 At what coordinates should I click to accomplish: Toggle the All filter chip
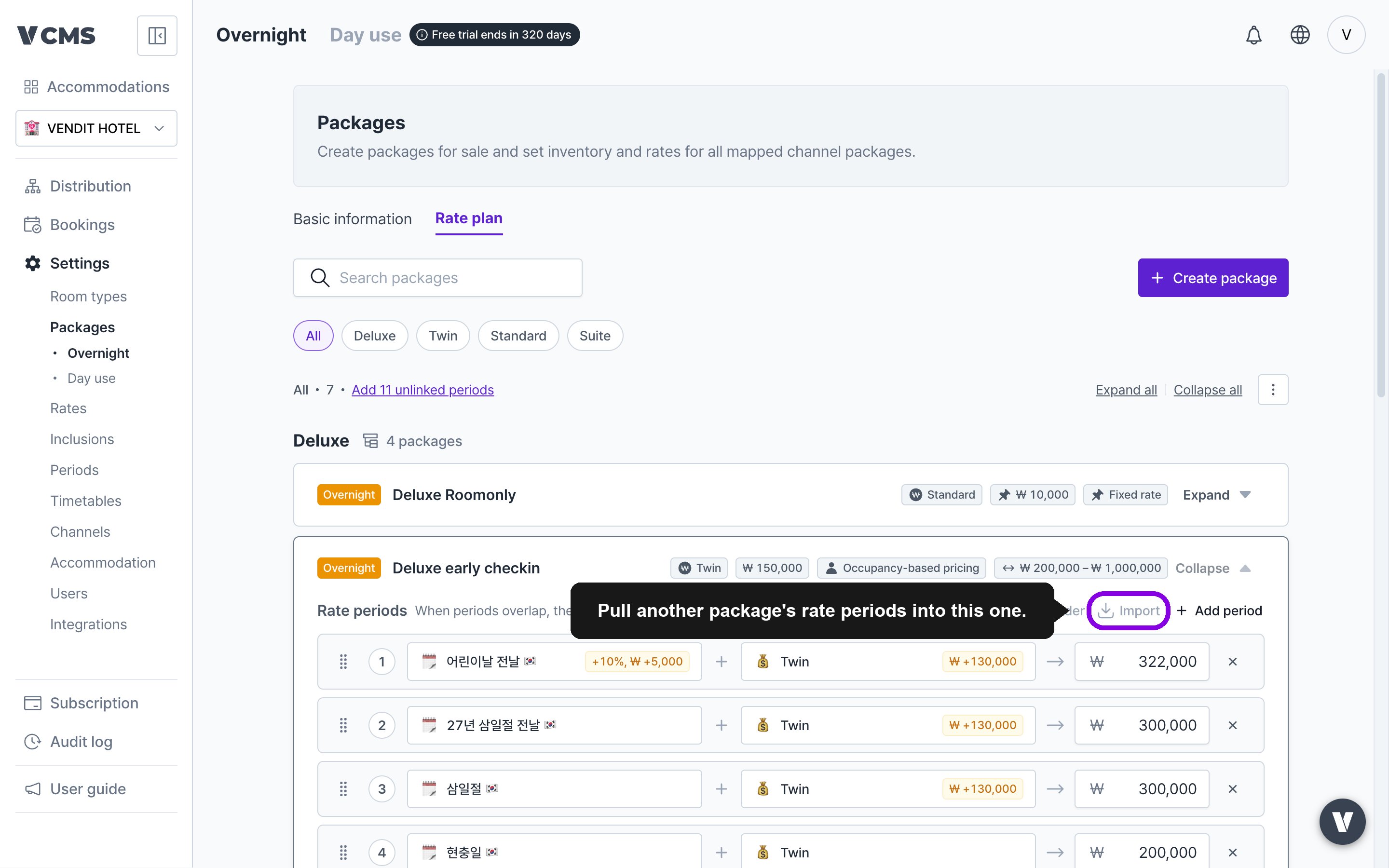(313, 336)
